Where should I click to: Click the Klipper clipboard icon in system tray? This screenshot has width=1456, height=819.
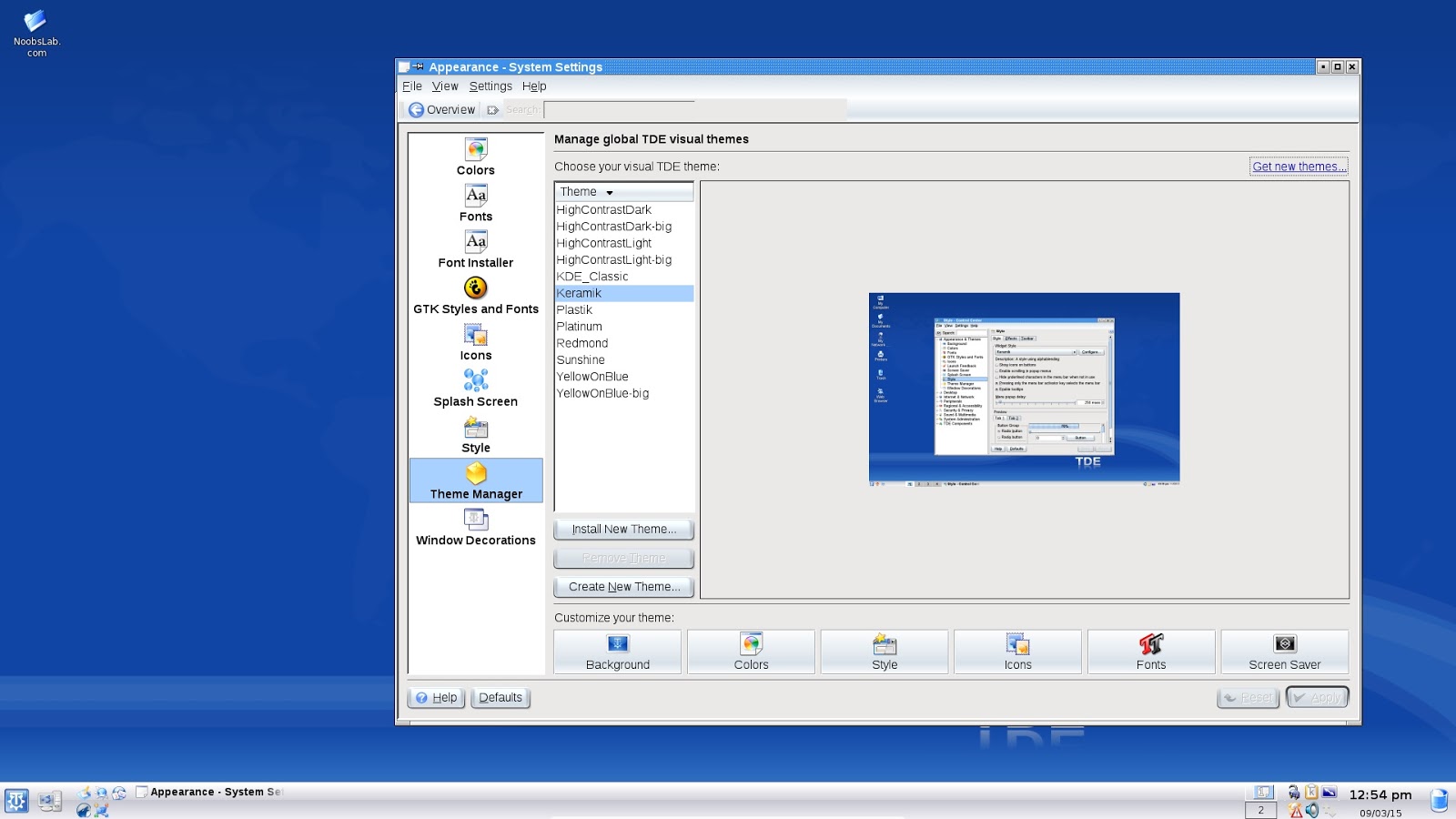pos(1311,792)
